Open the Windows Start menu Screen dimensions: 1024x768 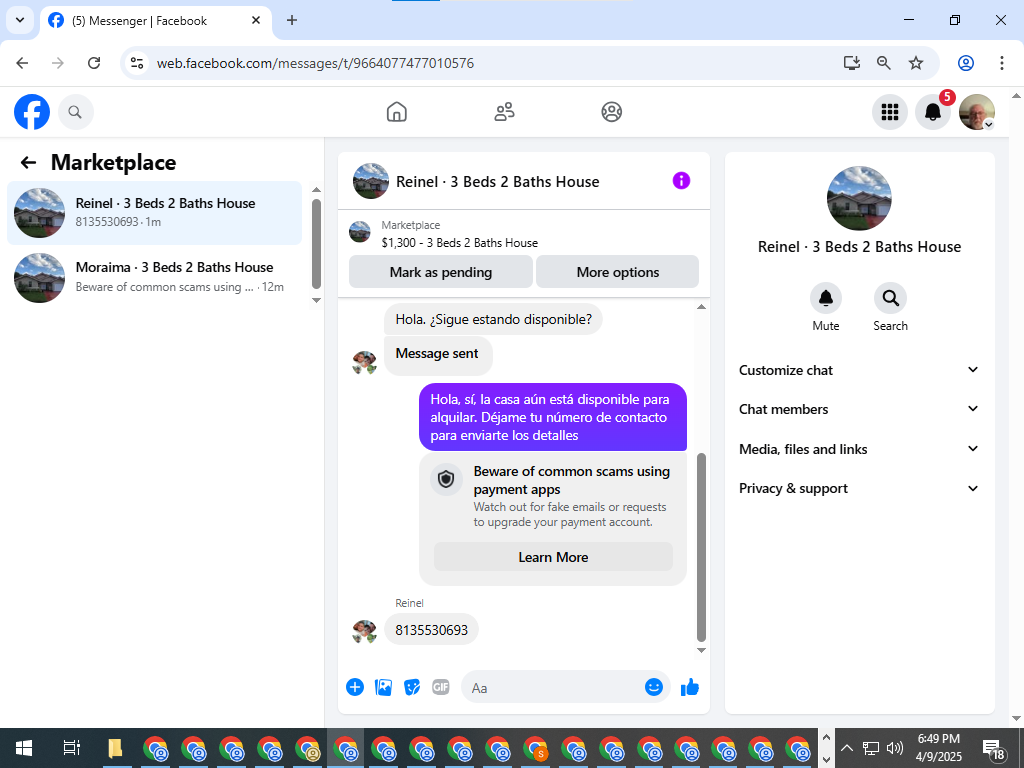24,748
